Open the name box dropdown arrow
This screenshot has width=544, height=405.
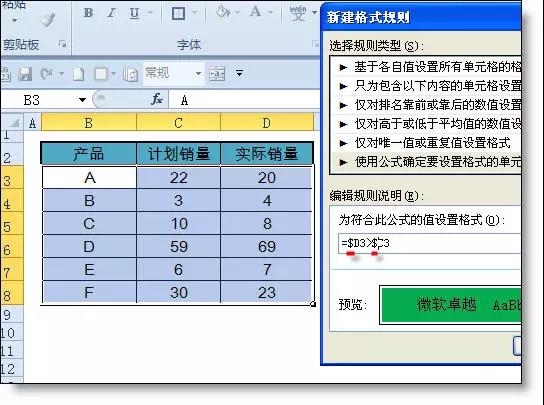point(82,100)
